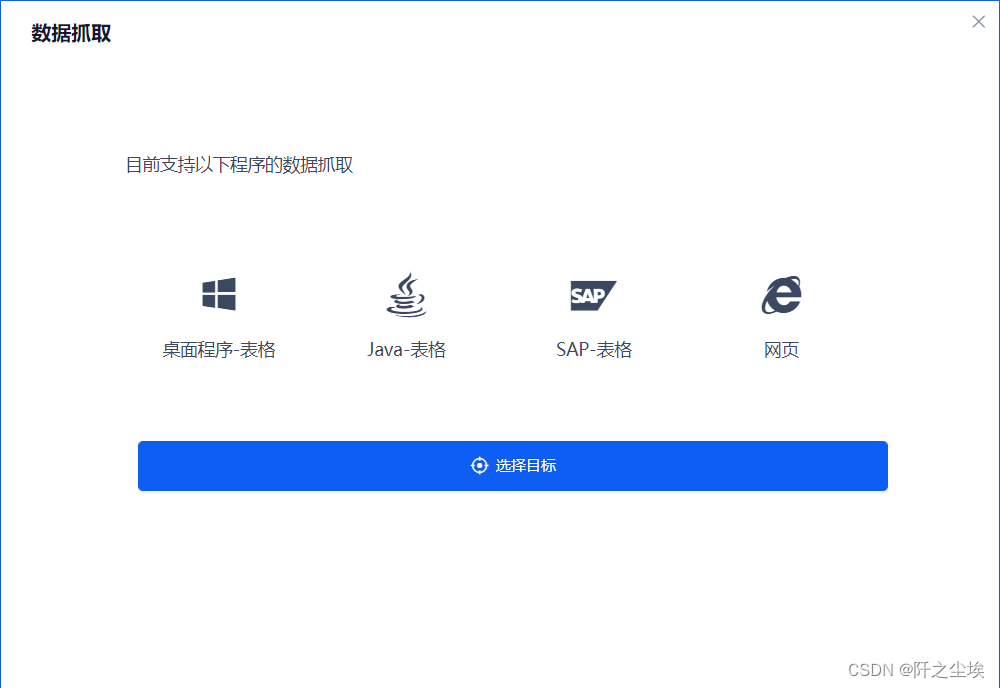Click the SAP logo icon
This screenshot has height=688, width=1000.
[x=593, y=295]
